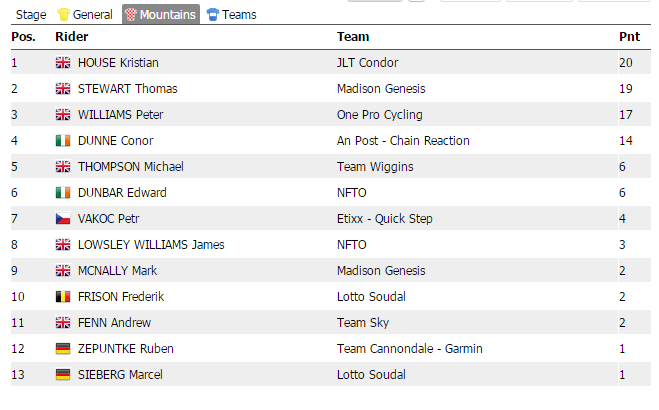659x410 pixels.
Task: Select the Mountains classification tab
Action: (167, 15)
